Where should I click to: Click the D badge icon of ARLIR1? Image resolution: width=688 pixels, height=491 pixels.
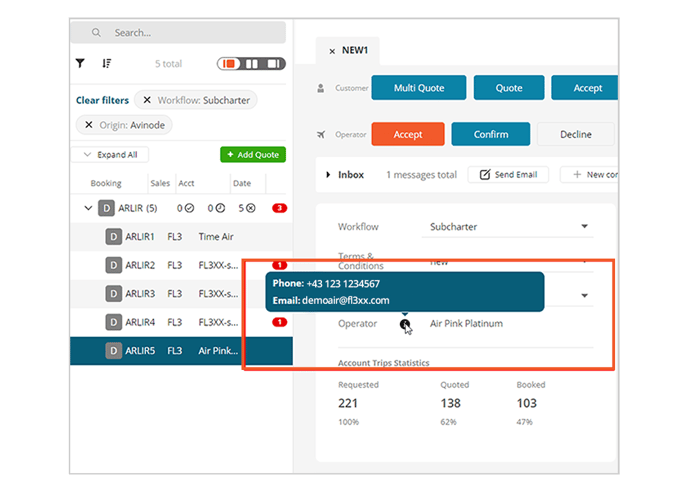(114, 237)
